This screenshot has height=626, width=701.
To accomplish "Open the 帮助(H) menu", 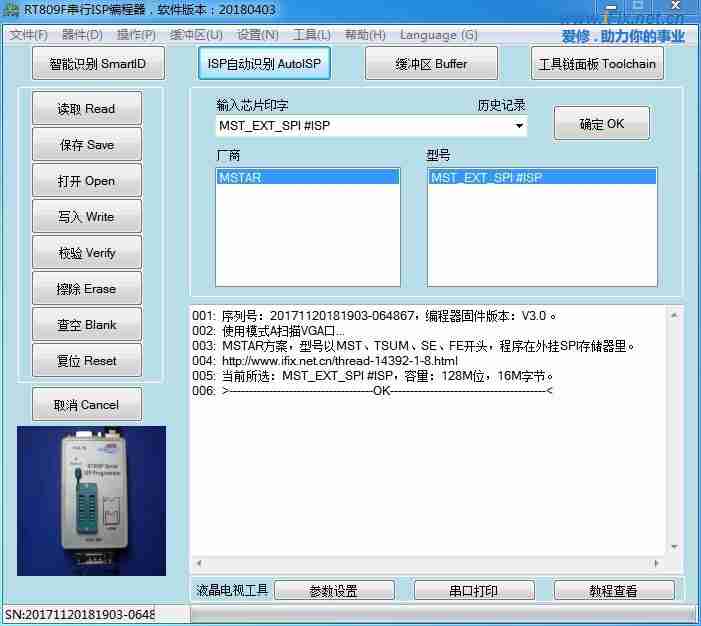I will click(x=365, y=35).
